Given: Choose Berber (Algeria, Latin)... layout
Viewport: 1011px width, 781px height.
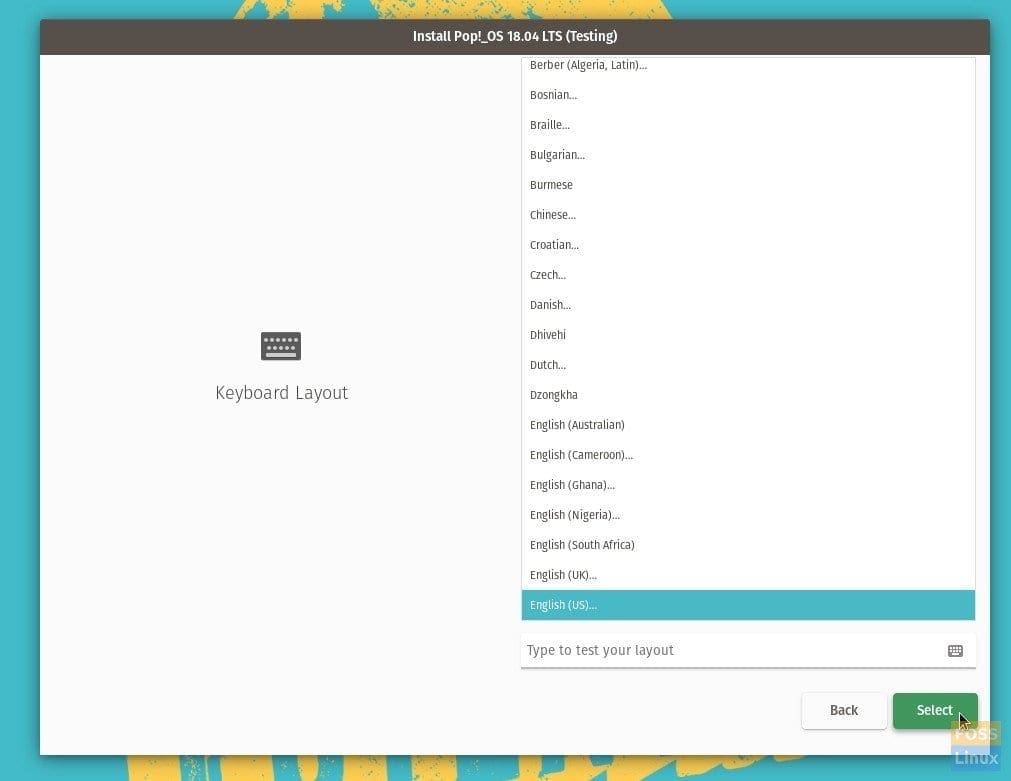Looking at the screenshot, I should click(748, 65).
